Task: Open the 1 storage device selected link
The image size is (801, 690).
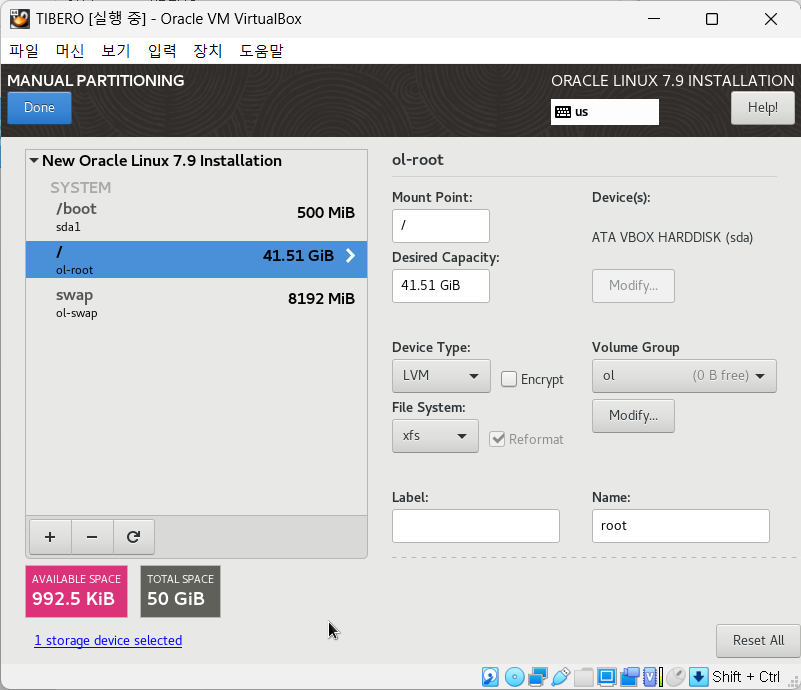Action: tap(108, 640)
